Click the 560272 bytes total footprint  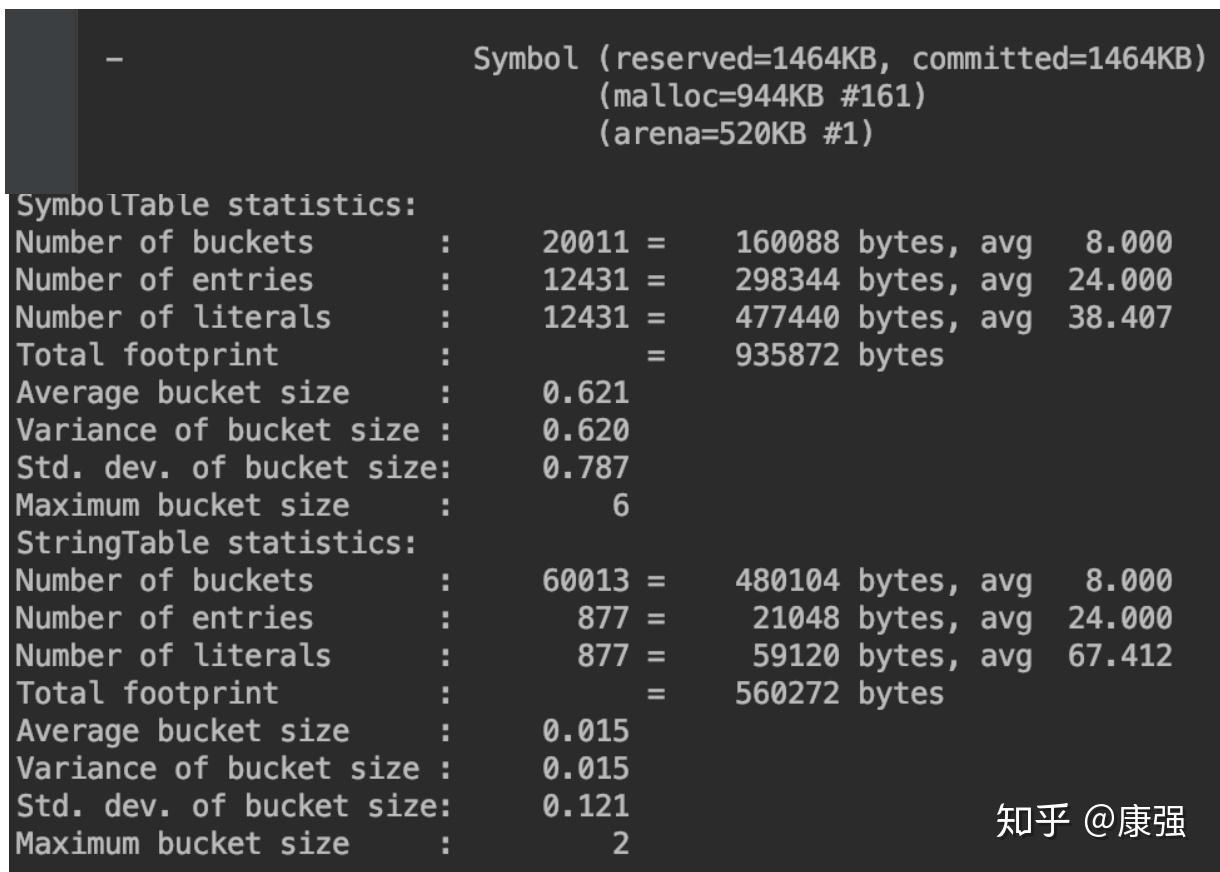(840, 693)
